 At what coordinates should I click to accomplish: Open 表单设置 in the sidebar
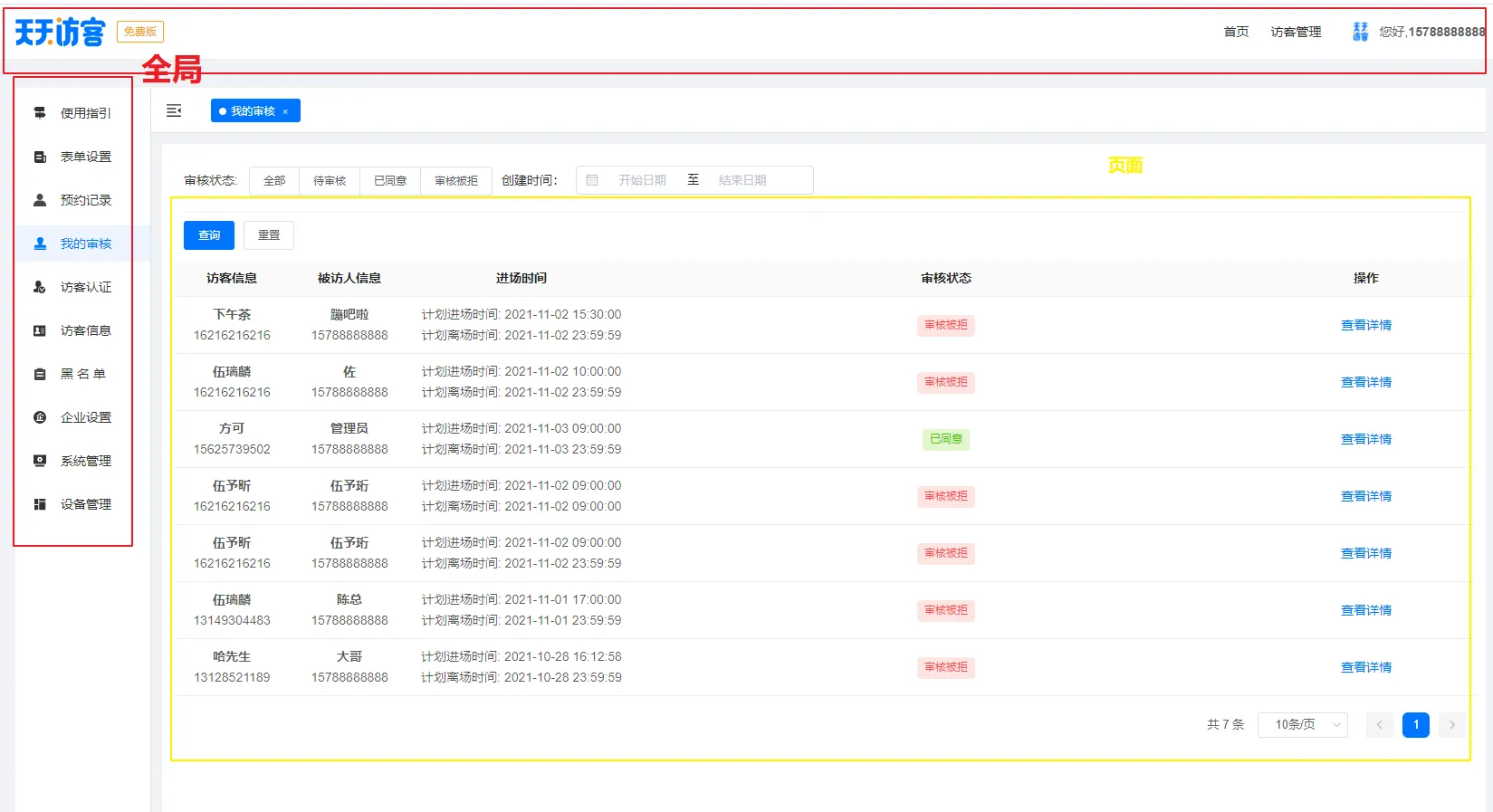click(85, 157)
